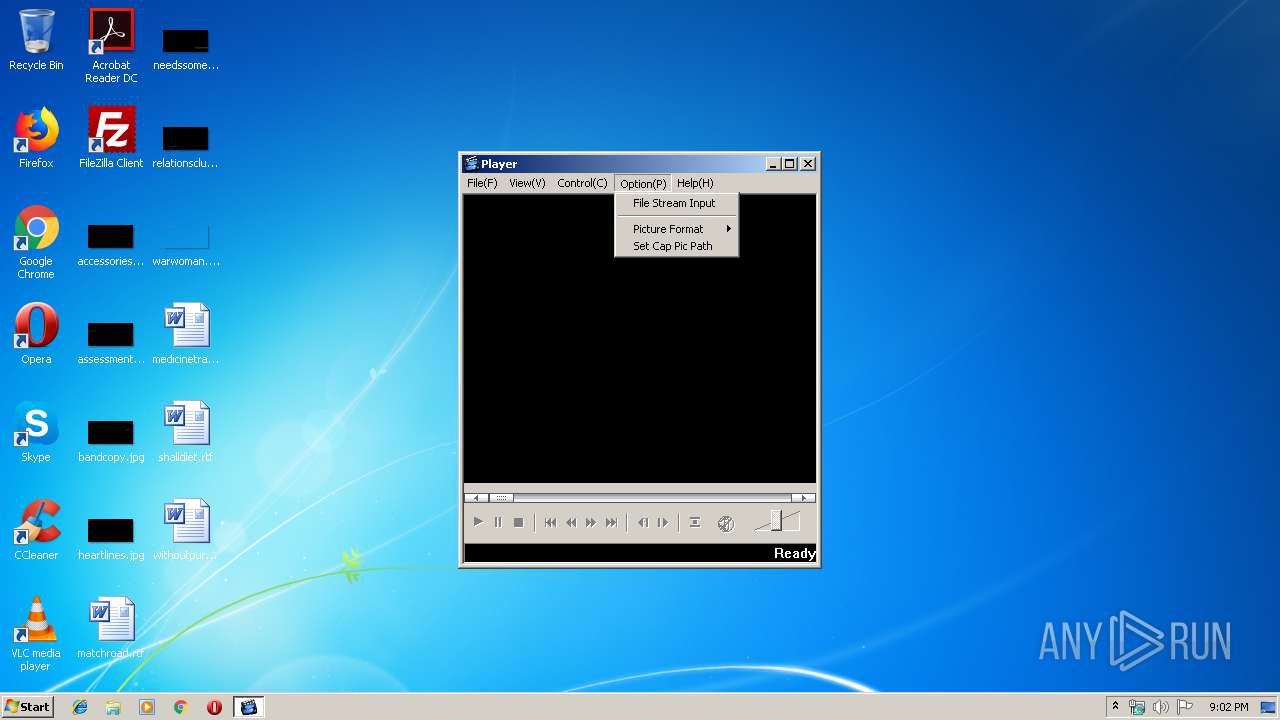Open the Control(C) menu
The height and width of the screenshot is (720, 1280).
582,183
